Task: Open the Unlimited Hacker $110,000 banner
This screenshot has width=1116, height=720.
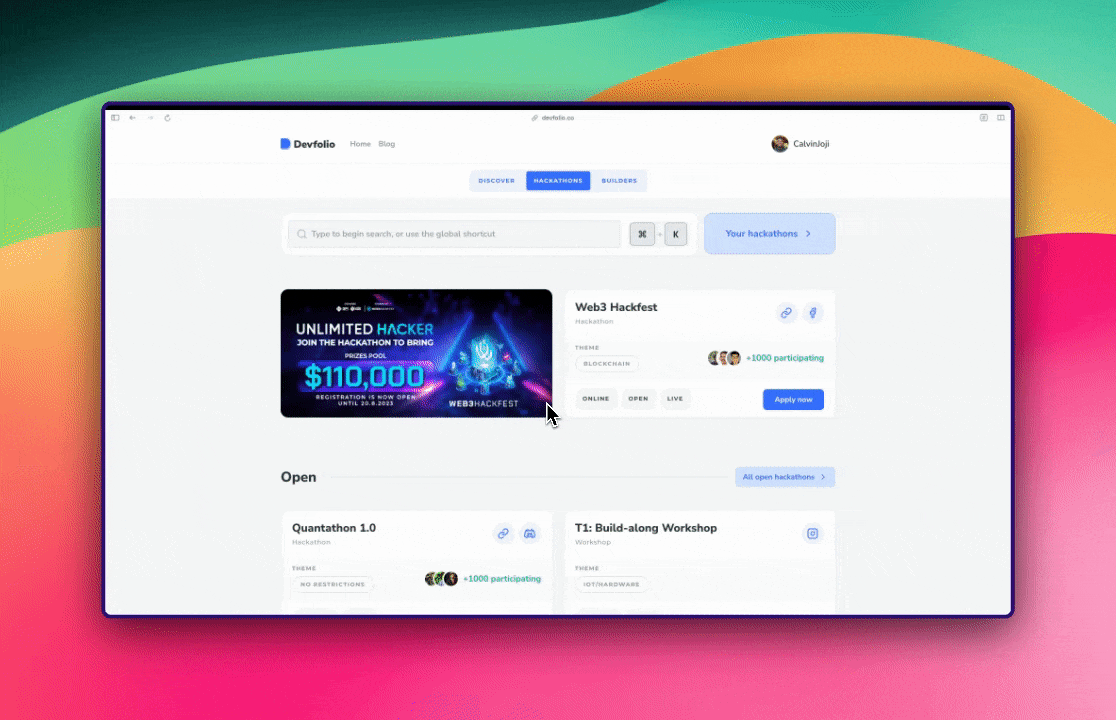Action: [x=416, y=353]
